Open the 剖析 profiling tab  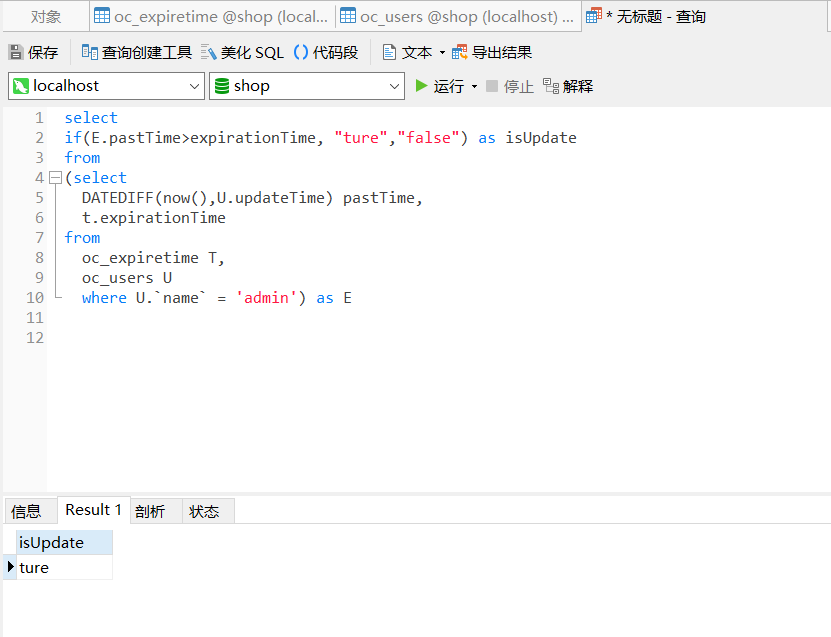click(150, 510)
